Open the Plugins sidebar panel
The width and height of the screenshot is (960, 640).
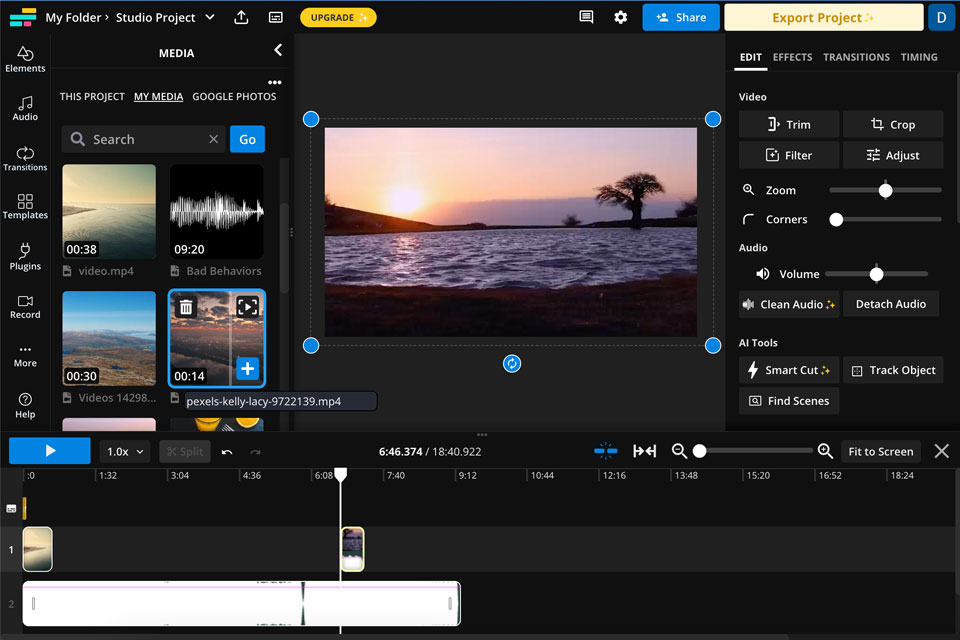point(25,257)
